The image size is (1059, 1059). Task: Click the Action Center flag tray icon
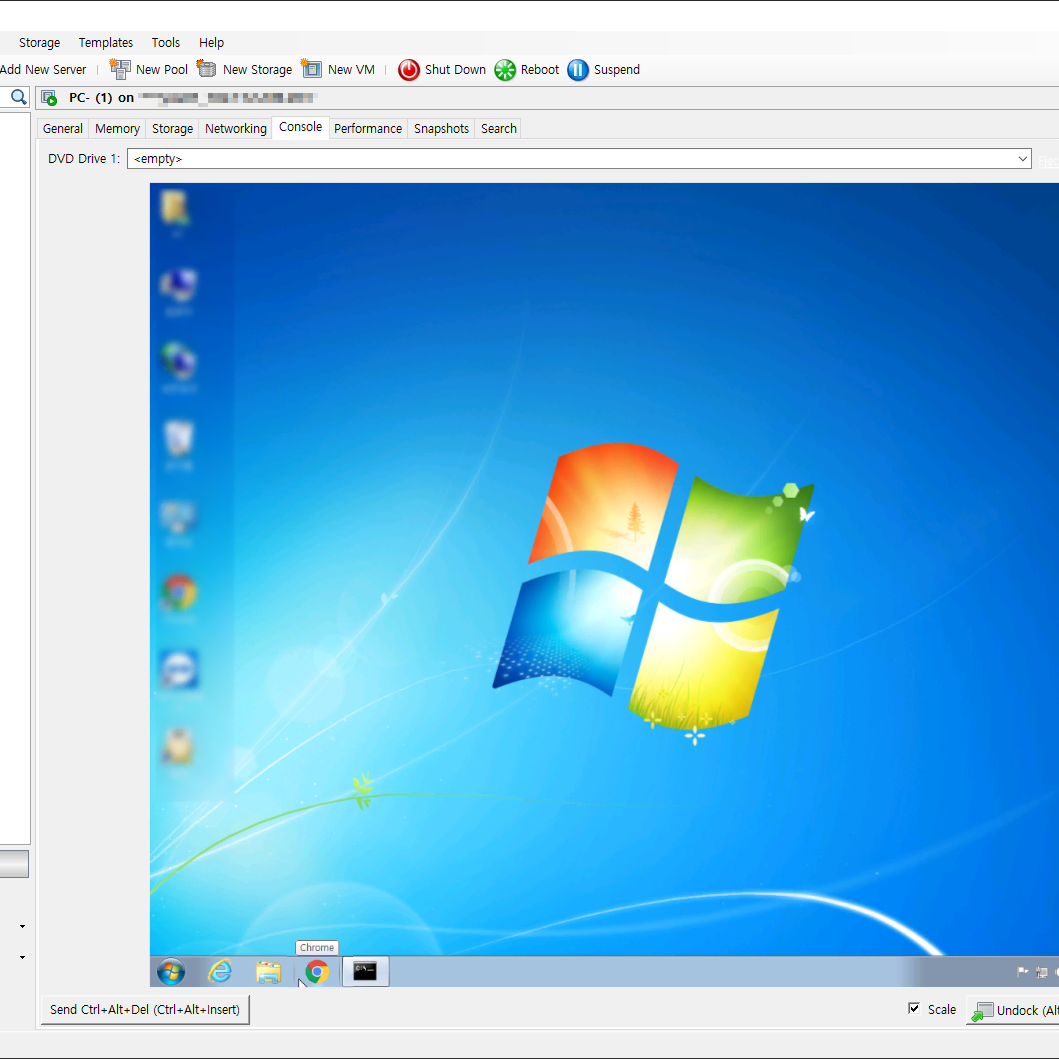1023,972
